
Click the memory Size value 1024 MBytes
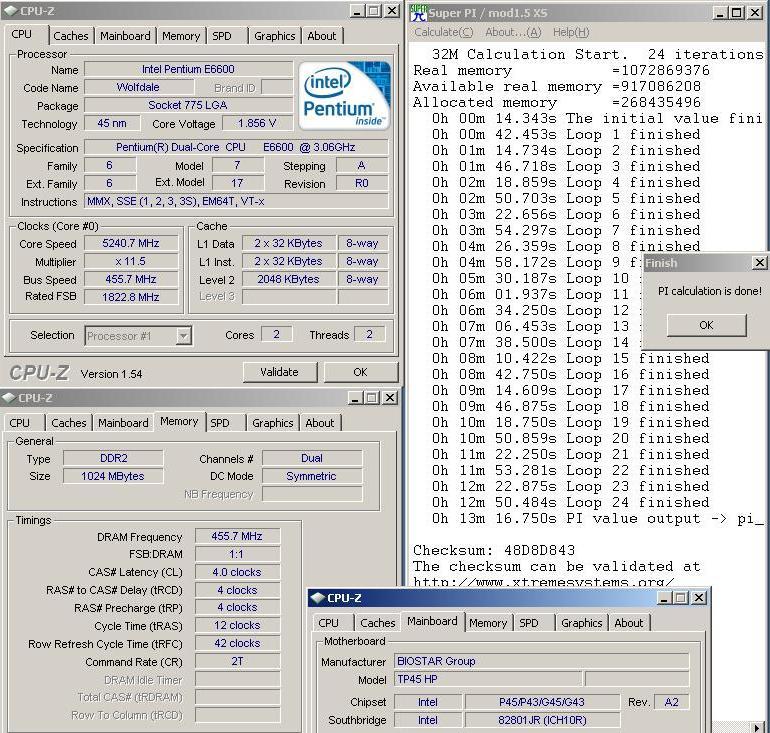(113, 476)
